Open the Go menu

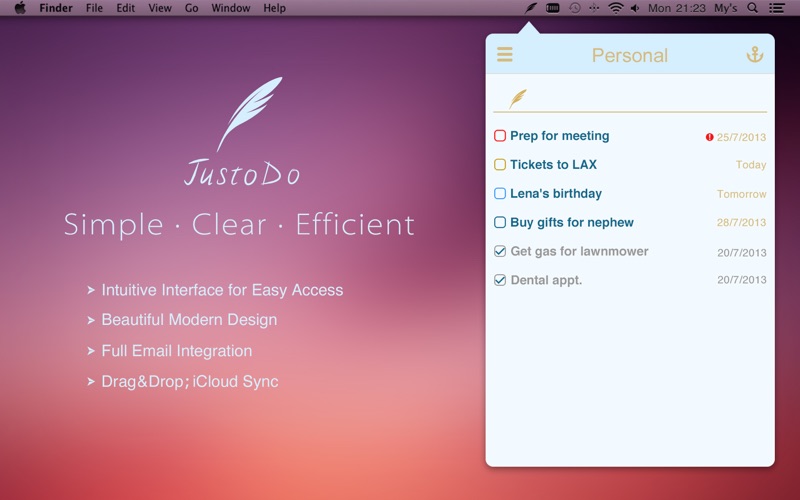(x=191, y=8)
